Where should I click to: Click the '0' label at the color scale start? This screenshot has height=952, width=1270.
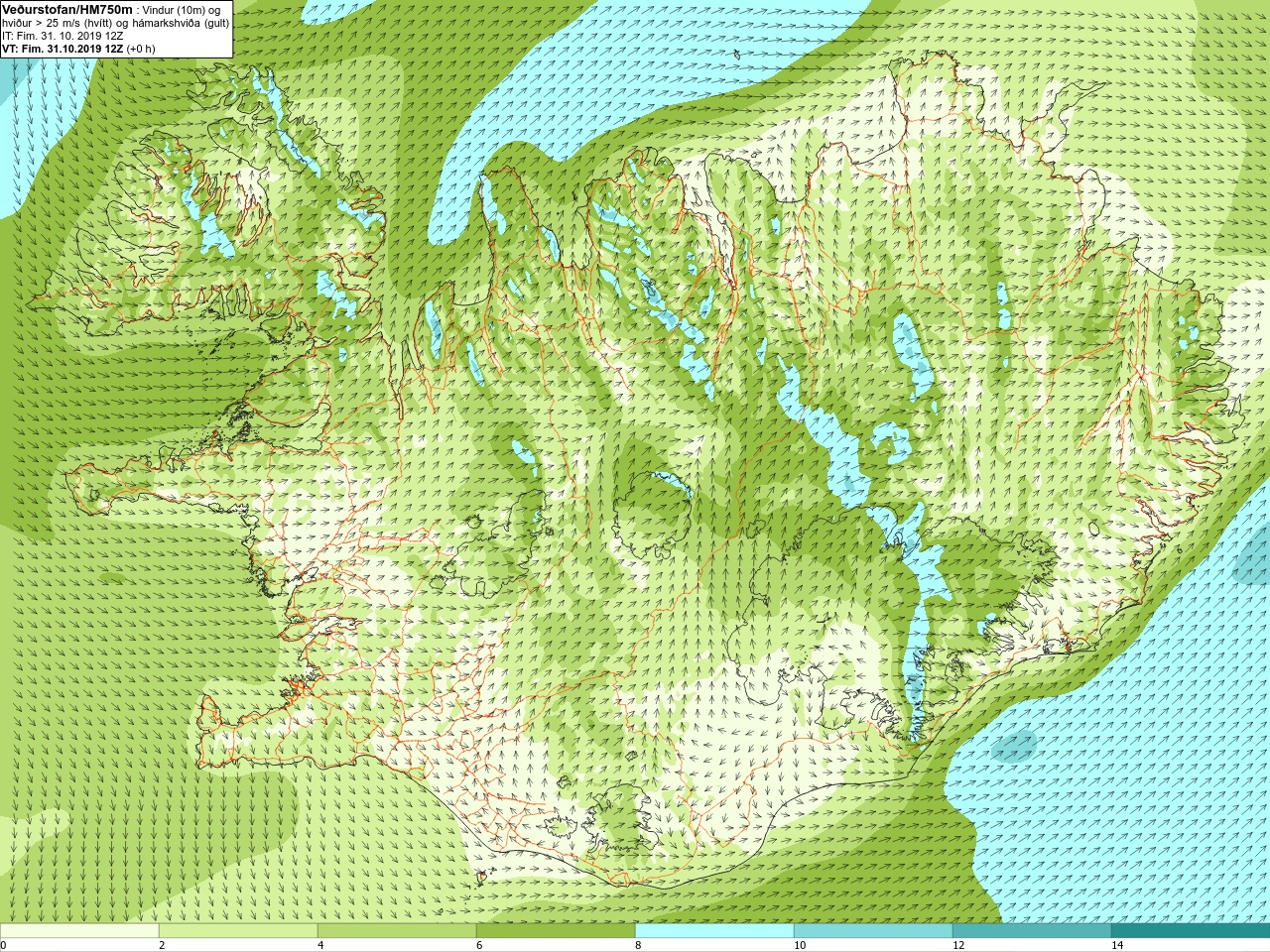coord(4,945)
